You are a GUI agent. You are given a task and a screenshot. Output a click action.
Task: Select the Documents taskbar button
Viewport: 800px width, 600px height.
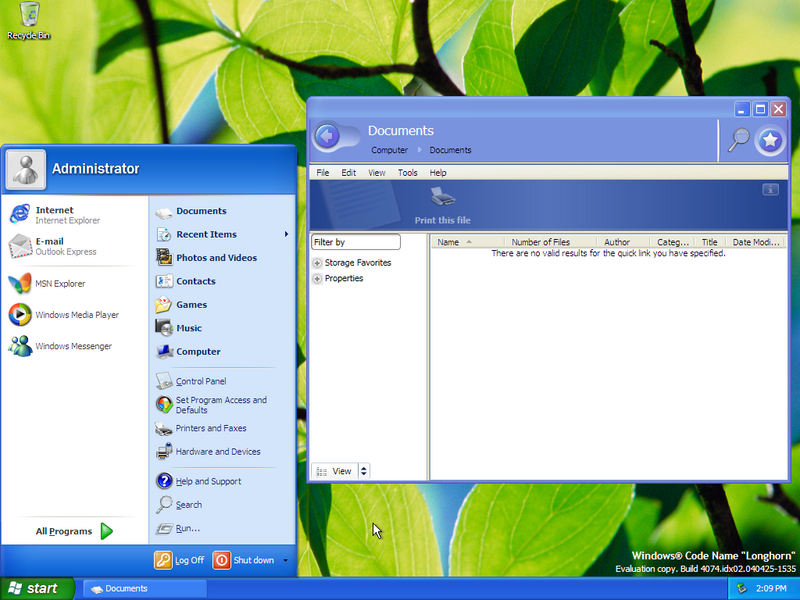tap(144, 589)
